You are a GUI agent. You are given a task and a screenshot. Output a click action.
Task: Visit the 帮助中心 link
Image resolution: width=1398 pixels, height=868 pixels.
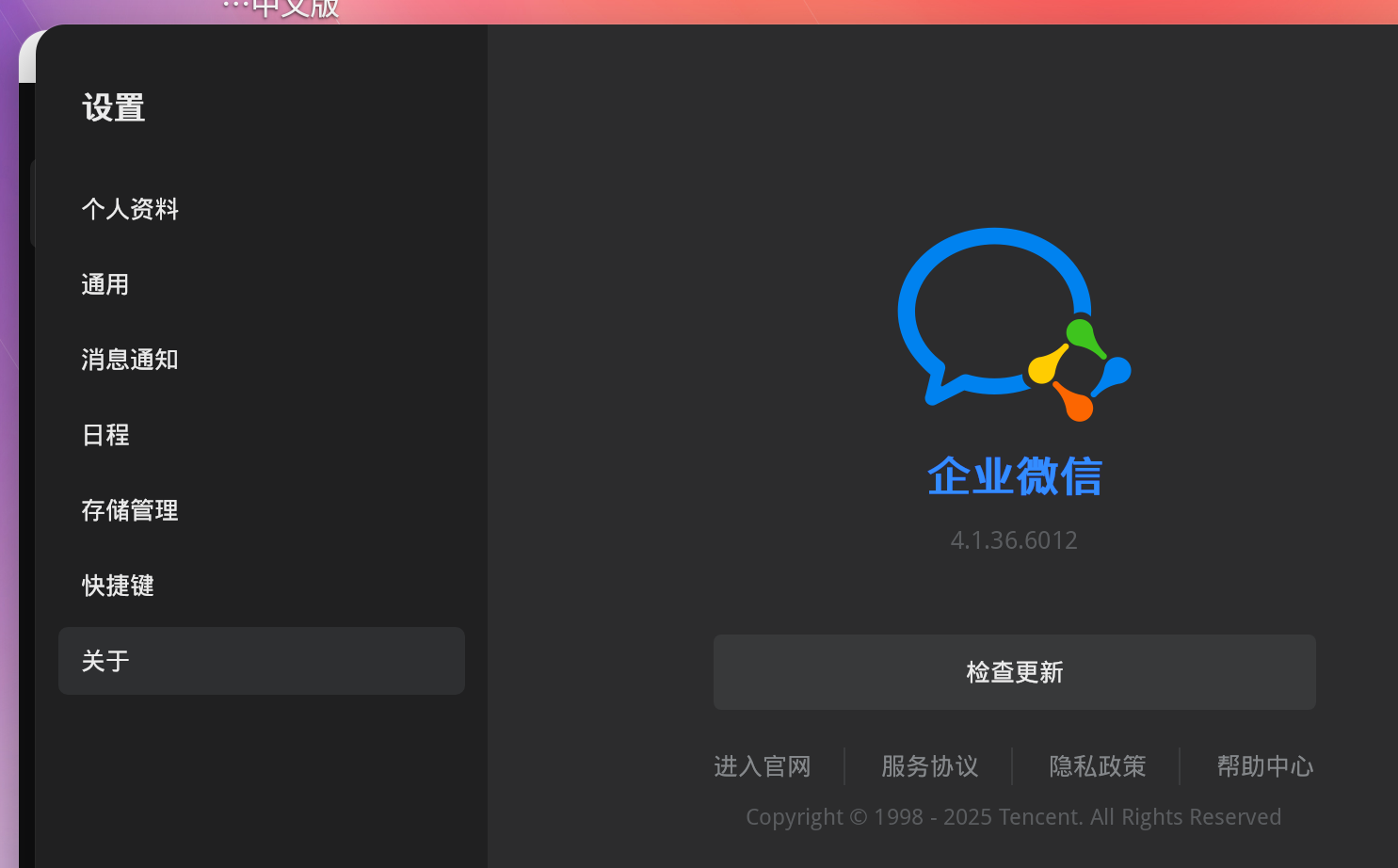[x=1264, y=766]
